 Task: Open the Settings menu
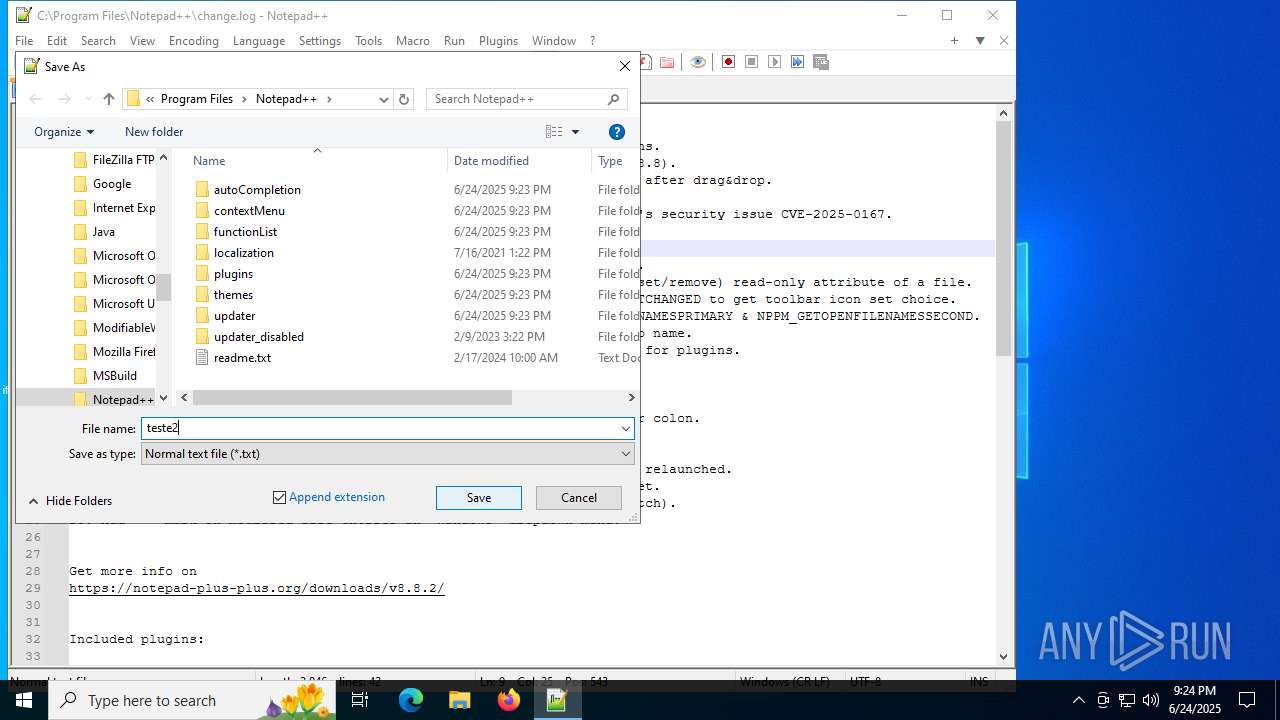point(320,41)
